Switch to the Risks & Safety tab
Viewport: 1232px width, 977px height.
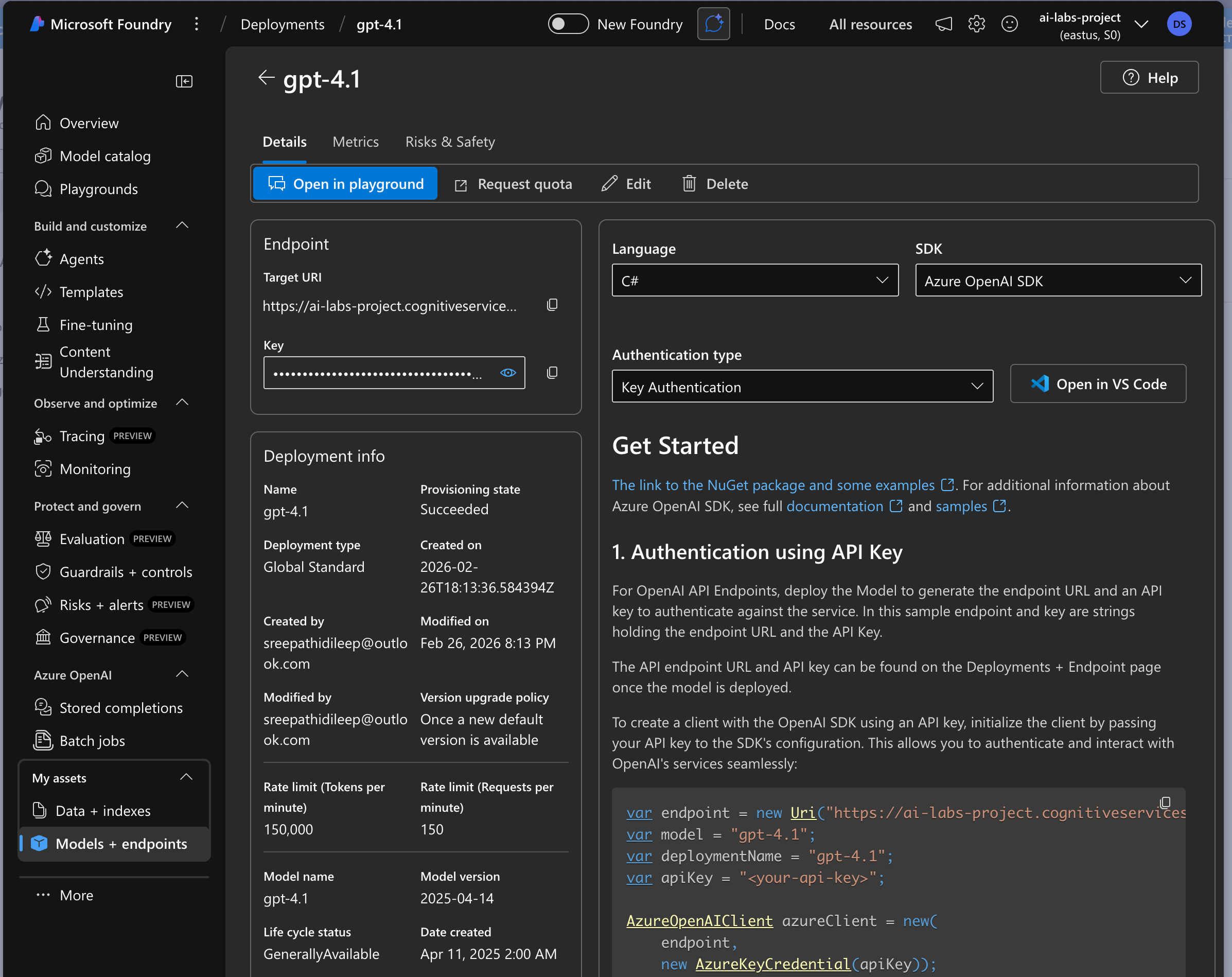click(450, 142)
